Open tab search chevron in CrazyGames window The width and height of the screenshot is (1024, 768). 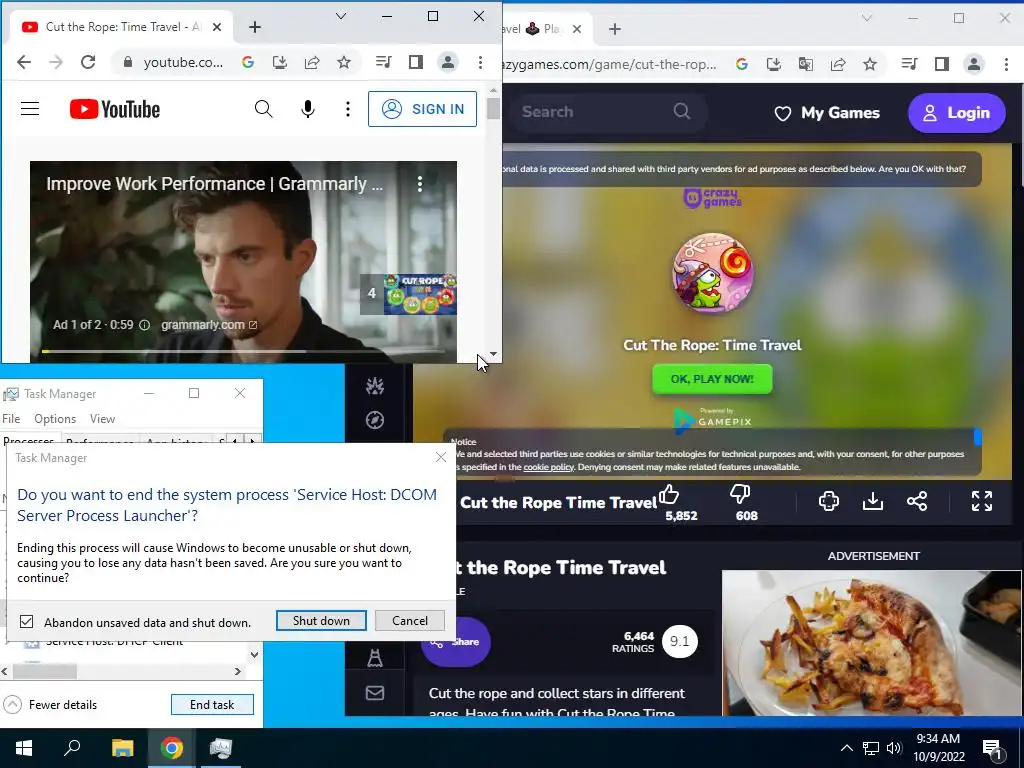coord(867,18)
